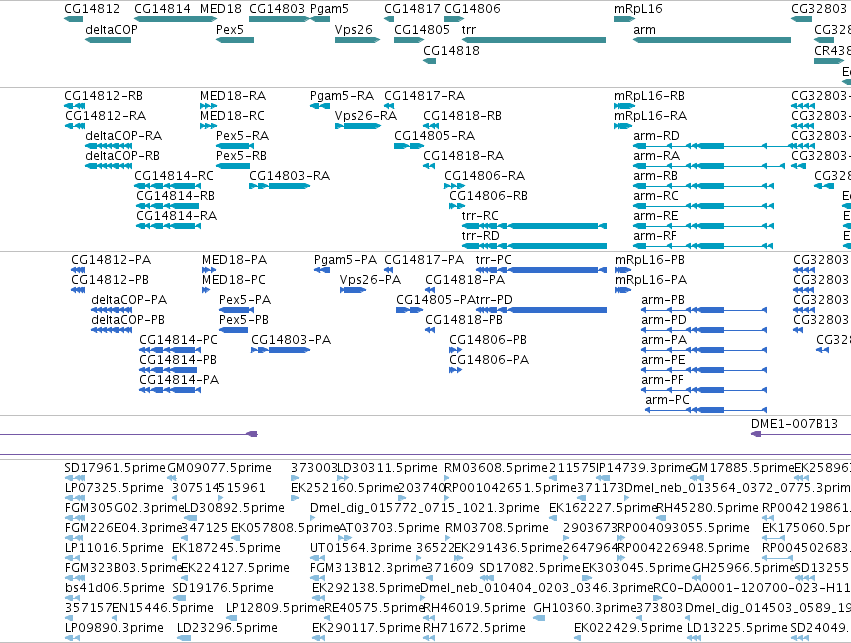Click the Pex5 gene label
The height and width of the screenshot is (643, 851).
pos(230,30)
